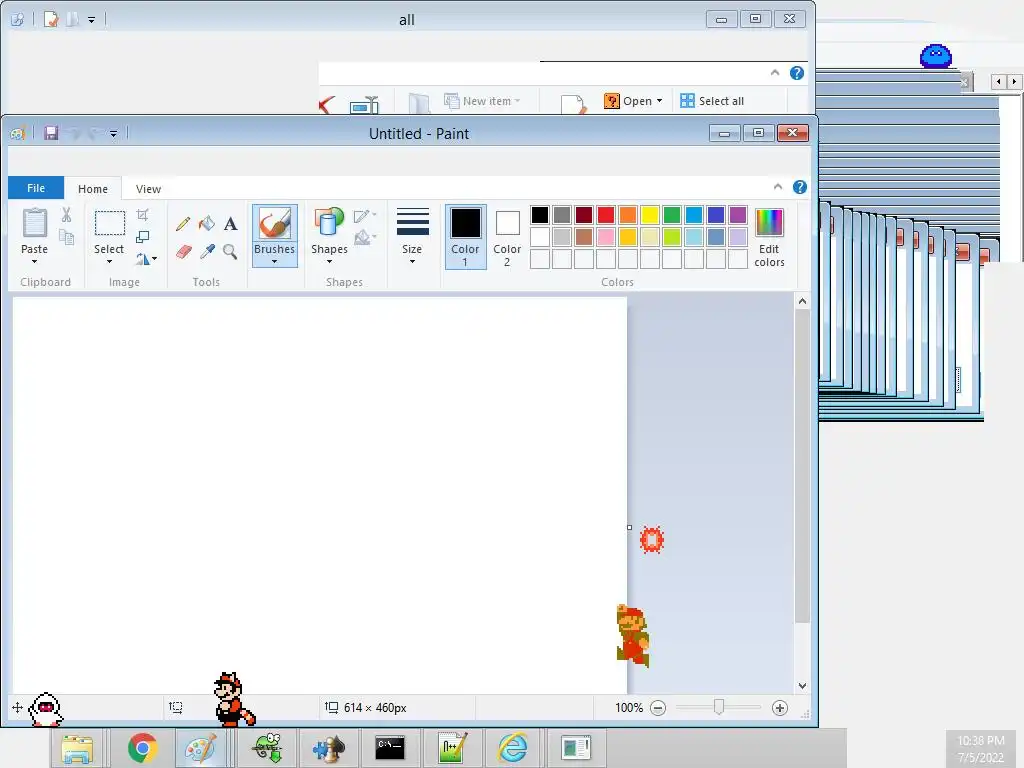
Task: Pick the dark red color swatch
Action: (584, 215)
